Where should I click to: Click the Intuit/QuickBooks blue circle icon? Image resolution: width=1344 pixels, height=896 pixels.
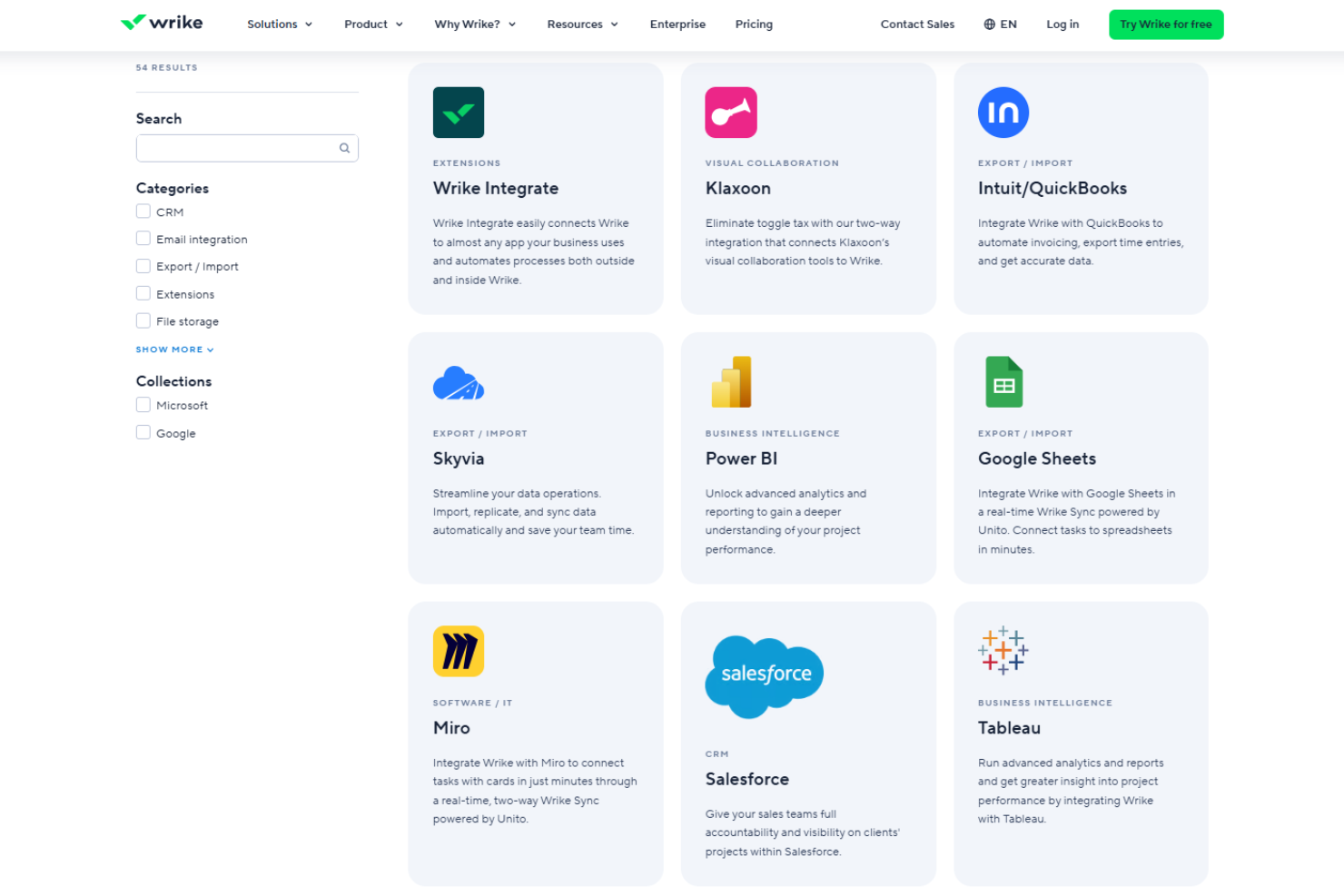coord(1003,113)
